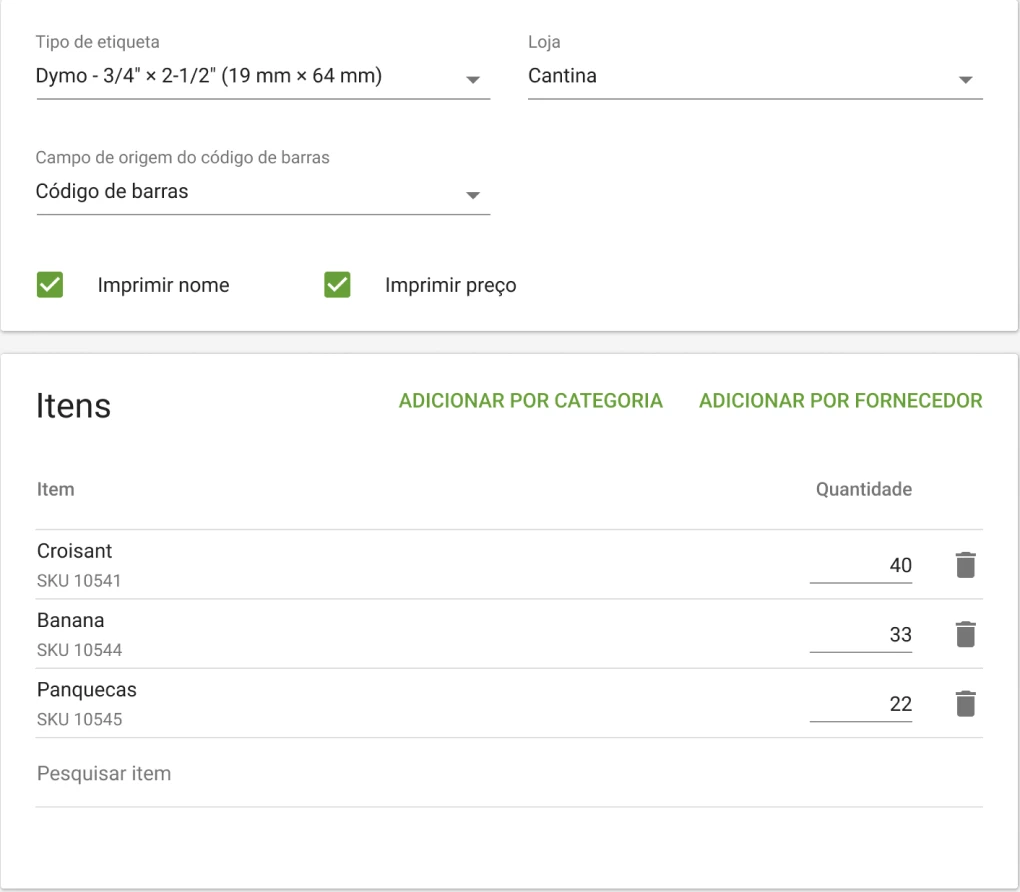The image size is (1020, 892).
Task: Click the trash icon for Panquecas
Action: 964,704
